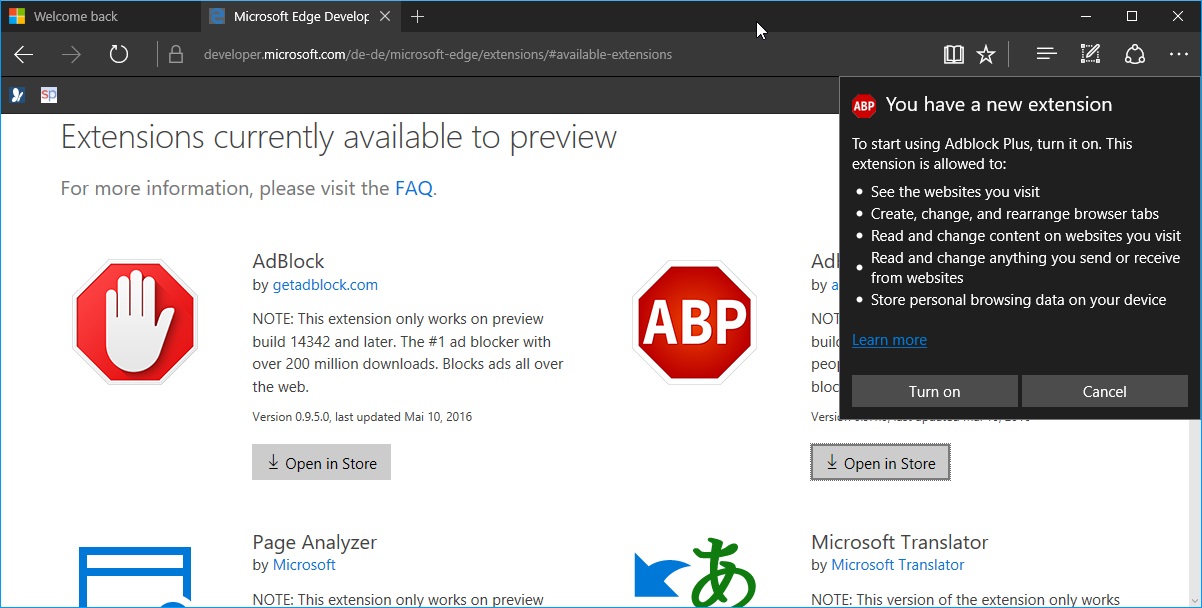
Task: Go back to the previous page
Action: pyautogui.click(x=24, y=55)
